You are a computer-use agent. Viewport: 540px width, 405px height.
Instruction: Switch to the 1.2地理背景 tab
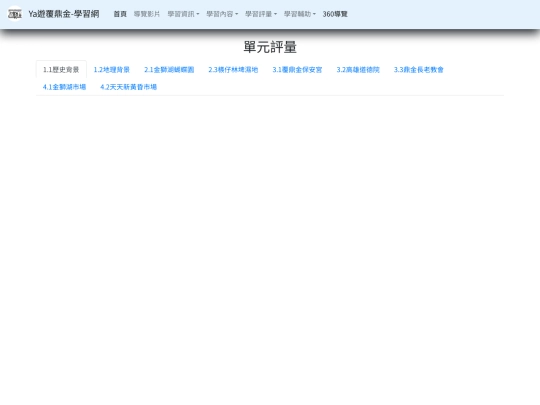point(112,70)
